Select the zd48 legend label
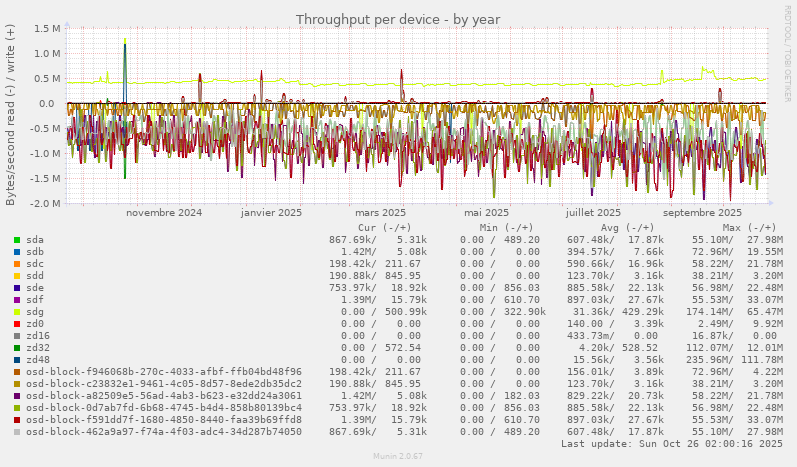Screen dimensions: 797x467 (38, 360)
